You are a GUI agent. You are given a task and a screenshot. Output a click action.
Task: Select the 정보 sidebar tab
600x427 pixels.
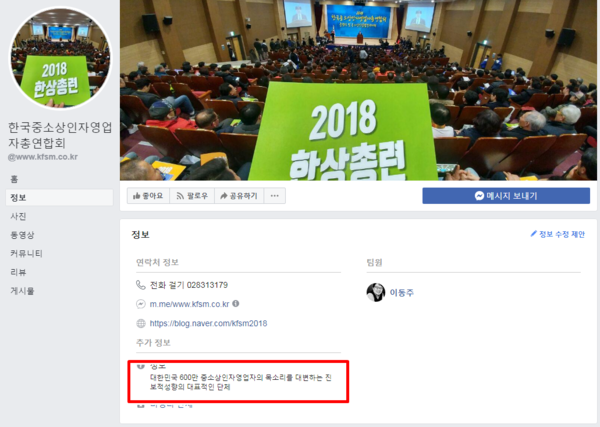coord(59,198)
